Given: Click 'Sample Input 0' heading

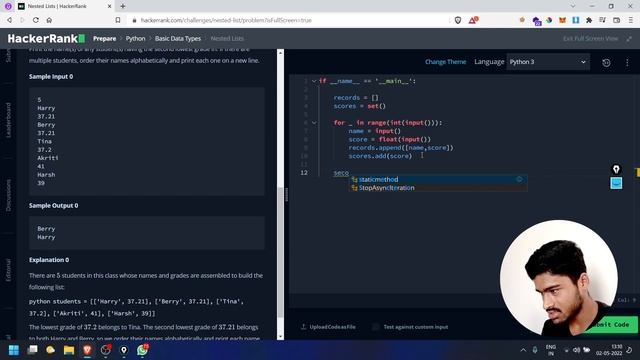Looking at the screenshot, I should click(51, 77).
